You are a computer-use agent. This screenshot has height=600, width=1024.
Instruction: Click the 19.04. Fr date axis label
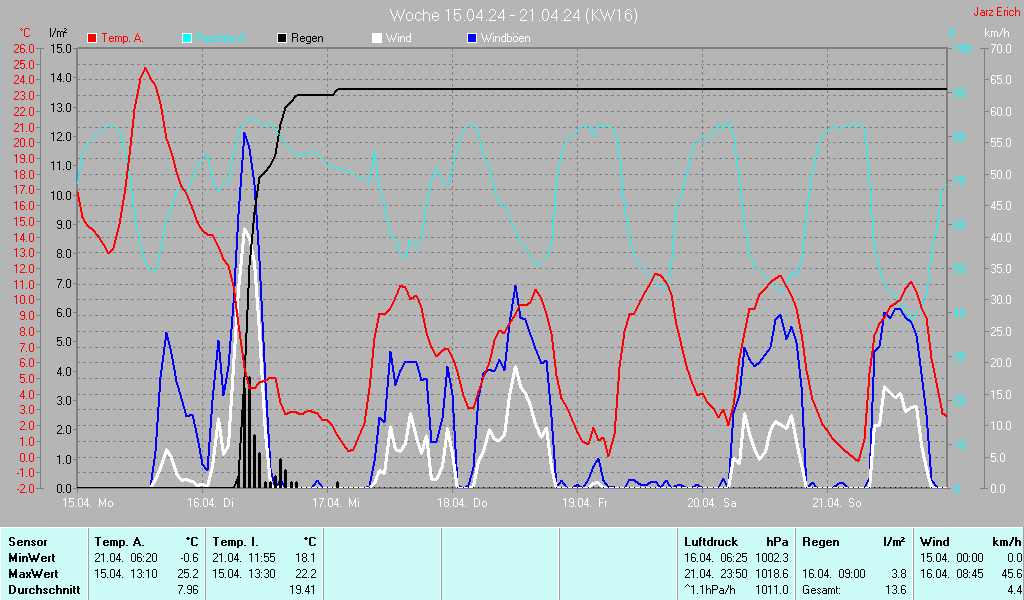click(585, 503)
